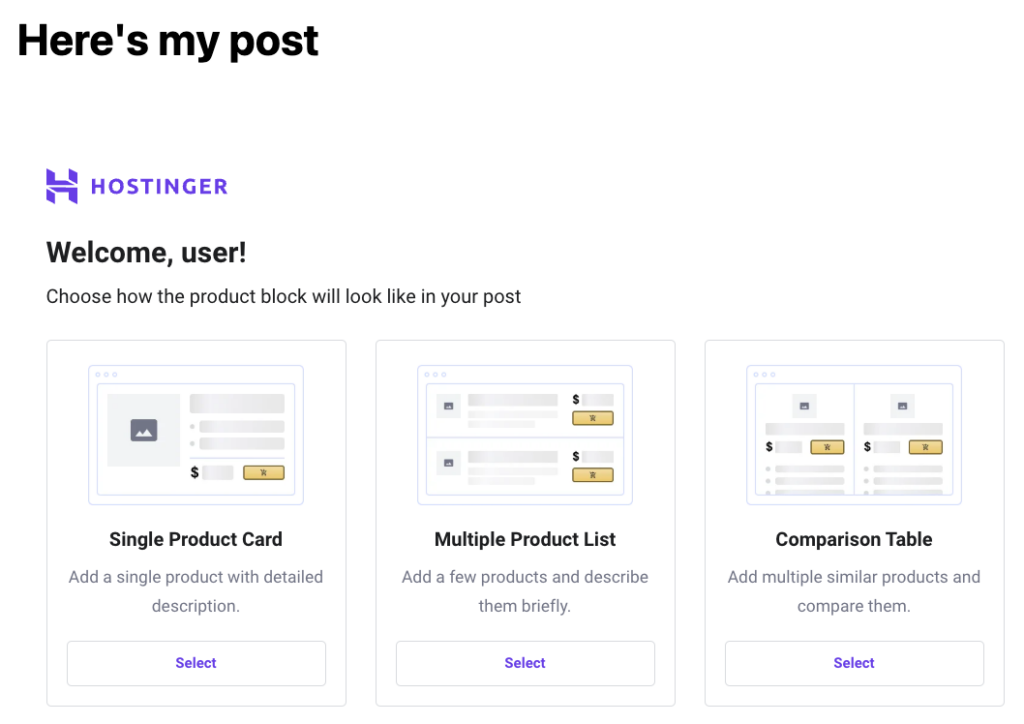Click the "Here's my post" heading
1024x724 pixels.
[168, 40]
